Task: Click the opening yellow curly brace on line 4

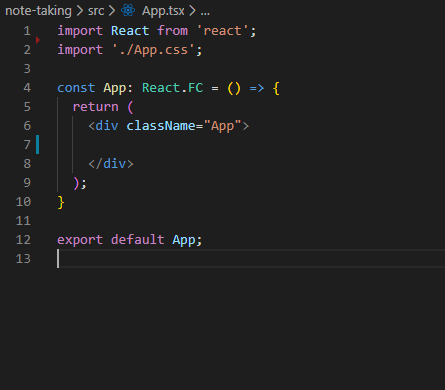Action: pyautogui.click(x=276, y=88)
